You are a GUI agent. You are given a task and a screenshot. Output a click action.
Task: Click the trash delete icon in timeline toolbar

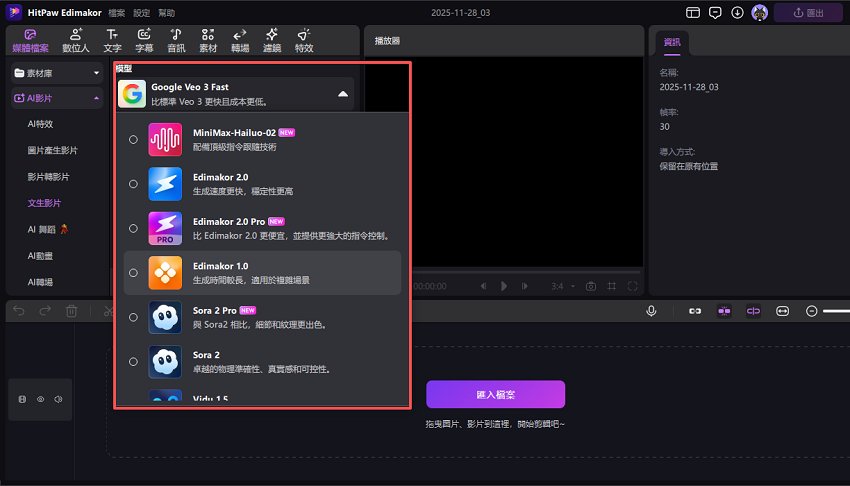click(x=72, y=311)
